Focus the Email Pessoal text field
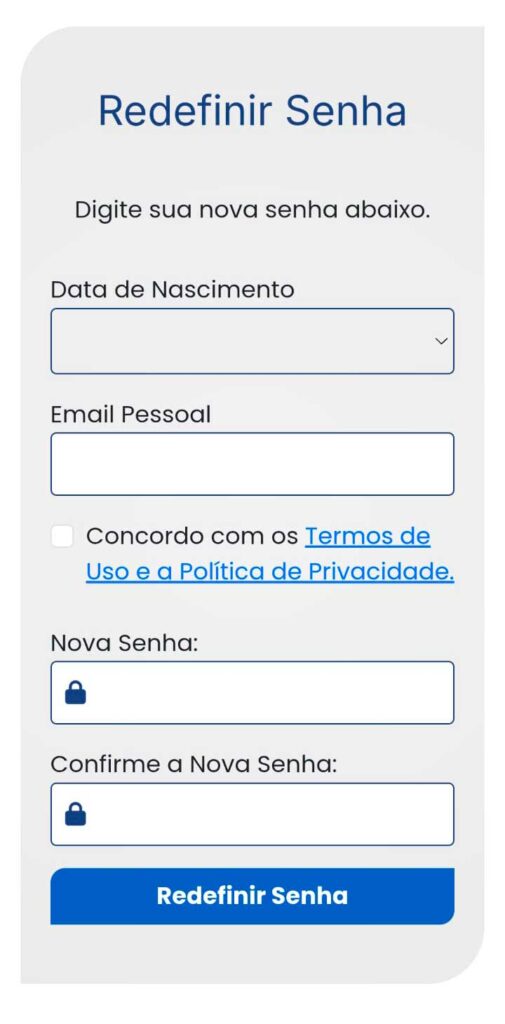Viewport: 505px width, 1024px height. (252, 464)
